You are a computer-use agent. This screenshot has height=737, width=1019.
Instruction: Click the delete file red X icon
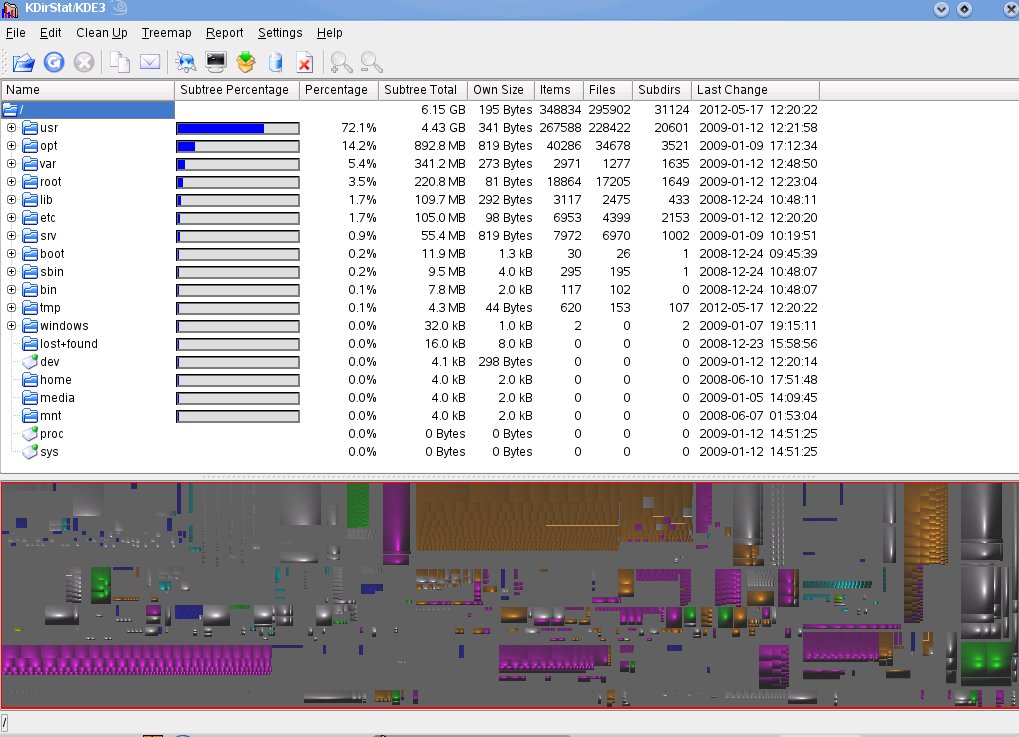[305, 63]
